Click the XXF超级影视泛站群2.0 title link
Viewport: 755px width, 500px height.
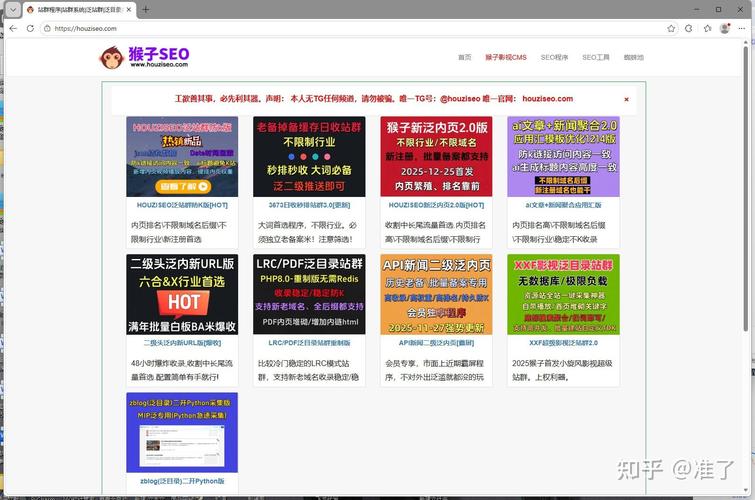click(563, 343)
